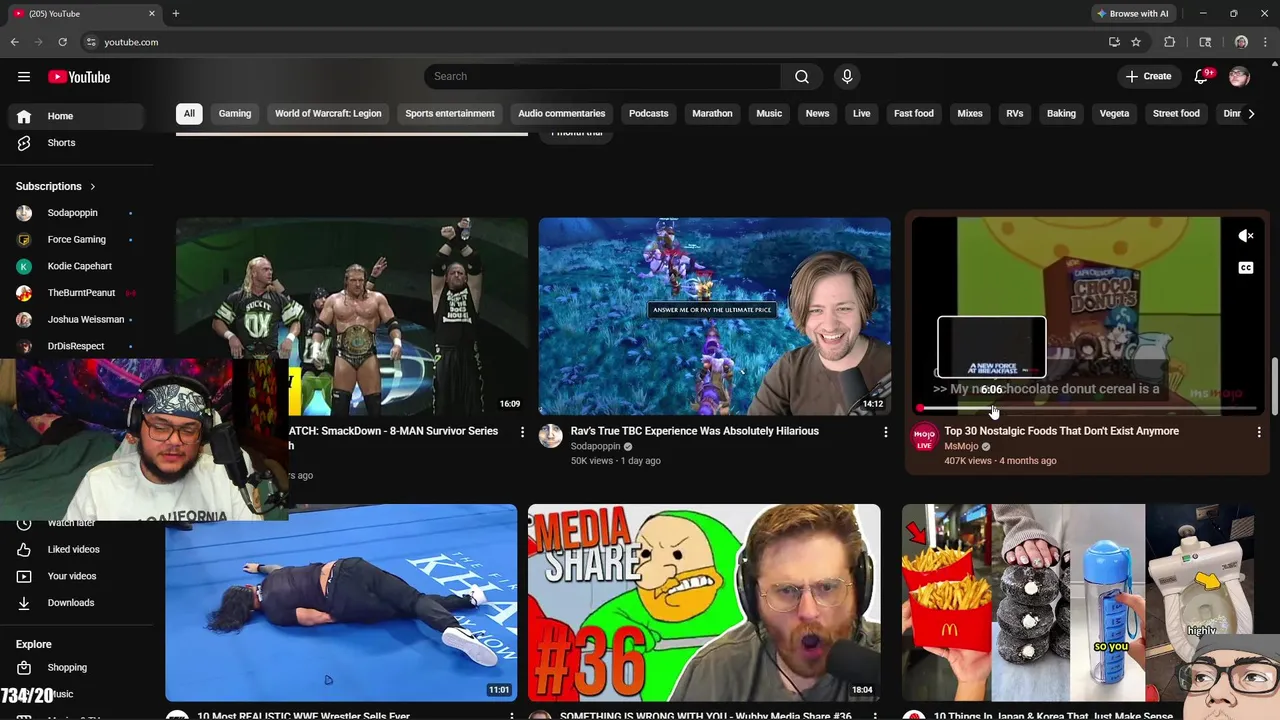Unmute the preview video

[1246, 236]
